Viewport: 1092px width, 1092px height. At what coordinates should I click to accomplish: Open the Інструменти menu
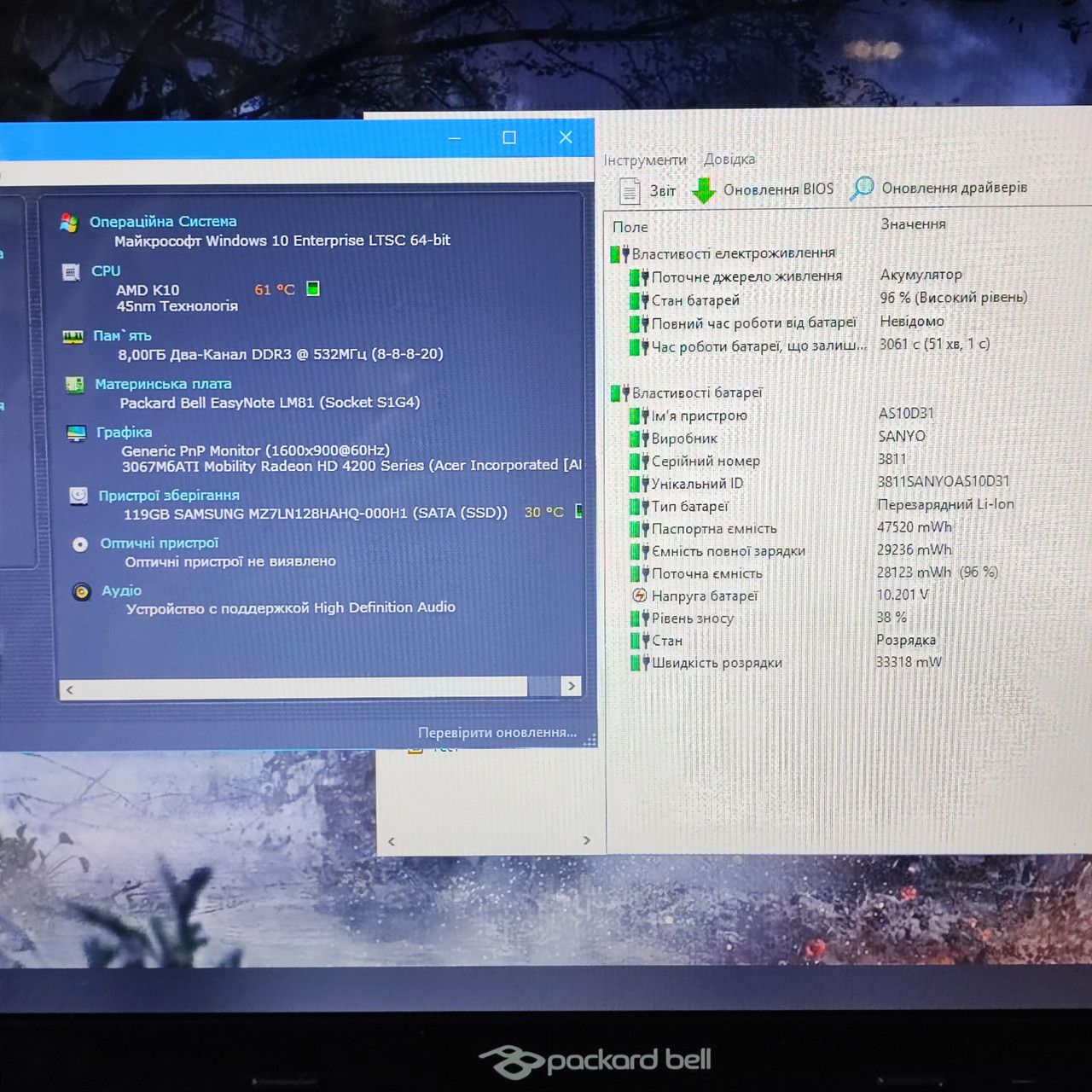645,160
